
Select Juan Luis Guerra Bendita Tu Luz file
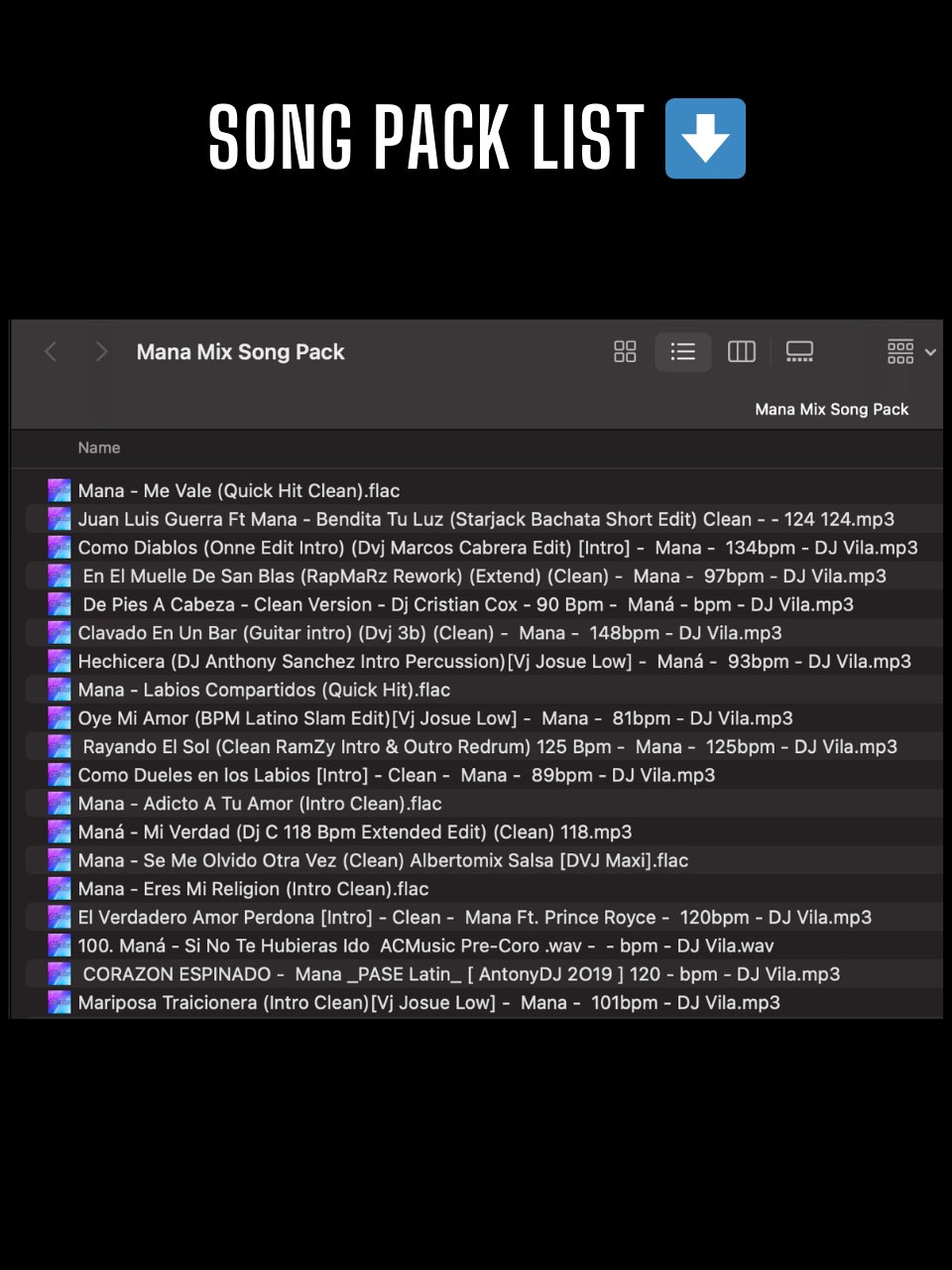[x=486, y=519]
